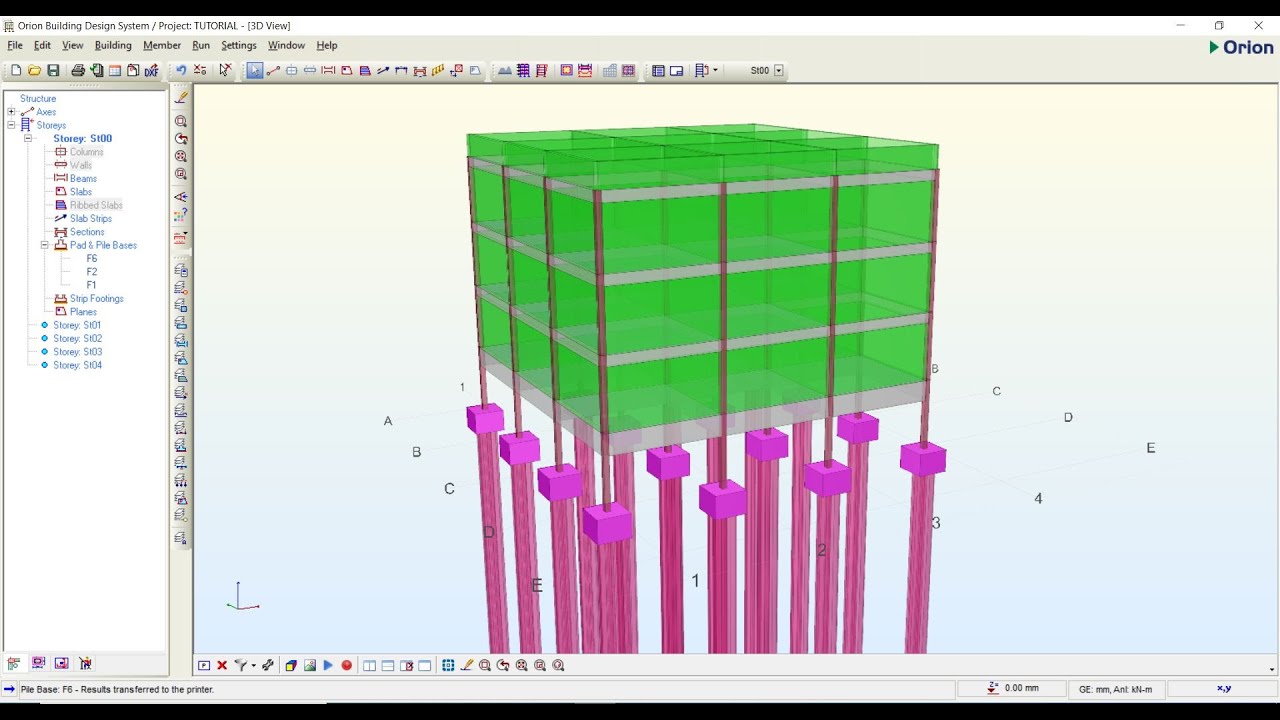Screen dimensions: 1280x720
Task: Activate the arrow select tool
Action: (x=255, y=70)
